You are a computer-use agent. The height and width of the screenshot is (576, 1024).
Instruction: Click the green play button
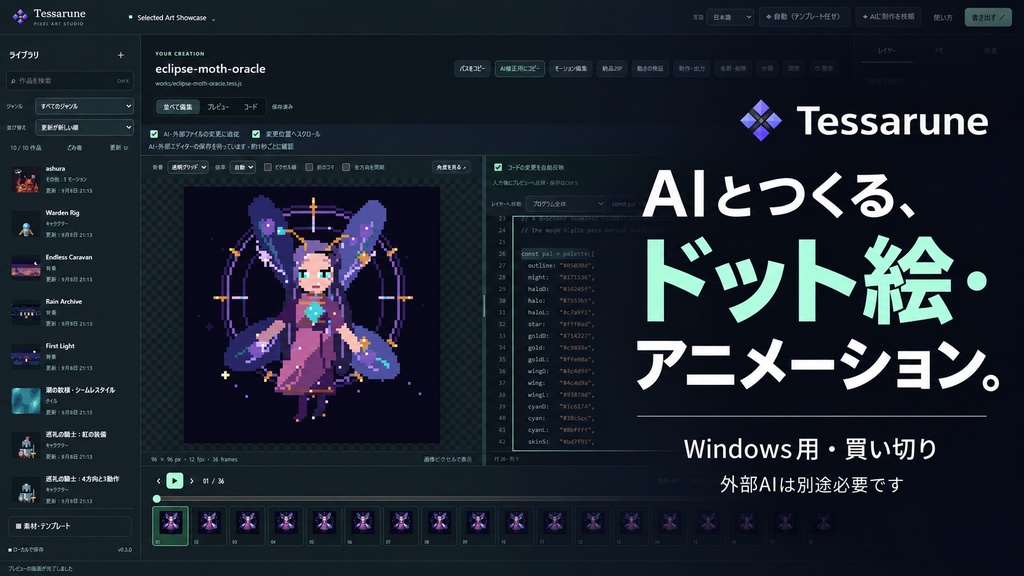174,481
